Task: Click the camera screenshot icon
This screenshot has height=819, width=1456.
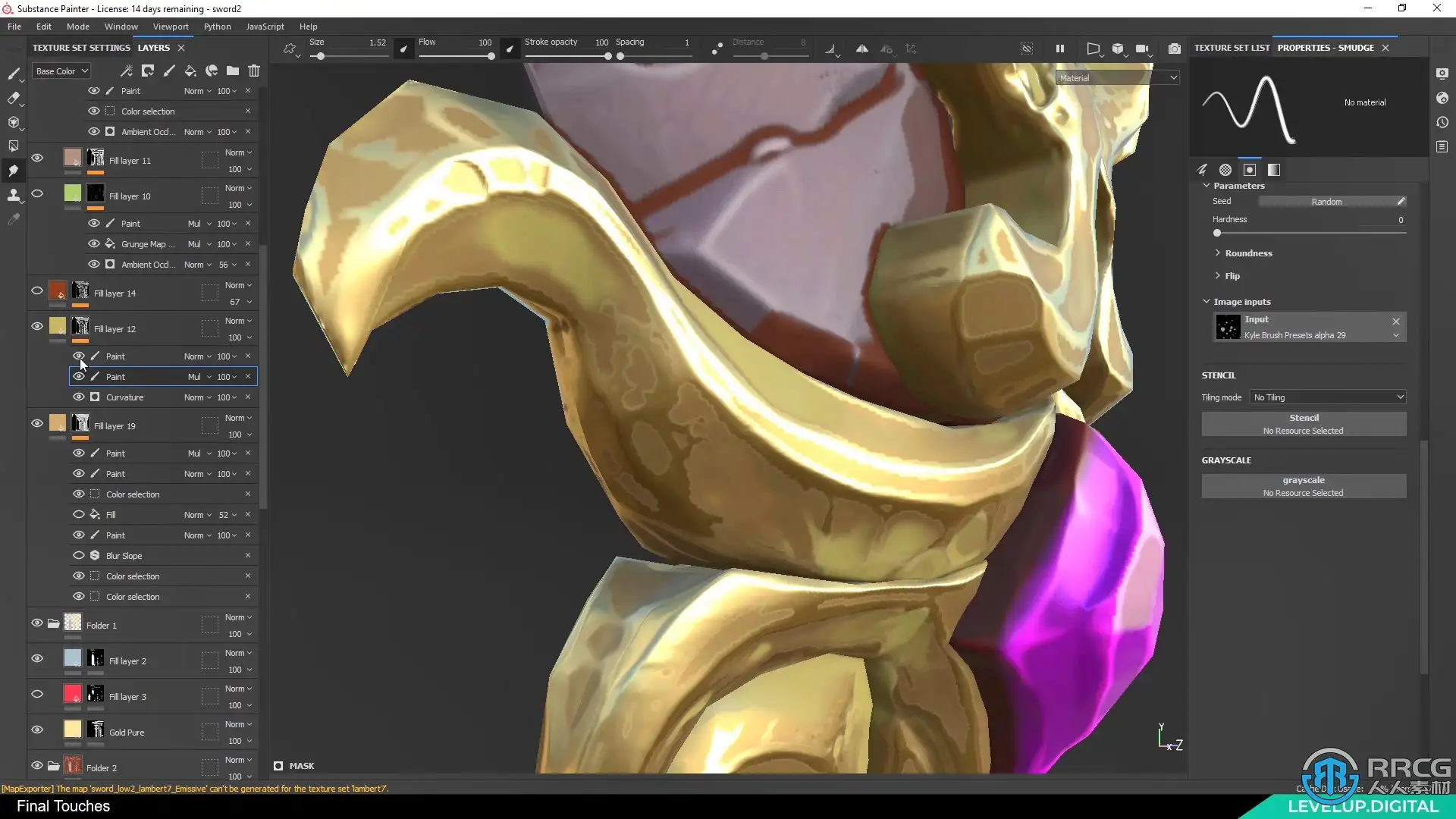Action: (x=1174, y=49)
